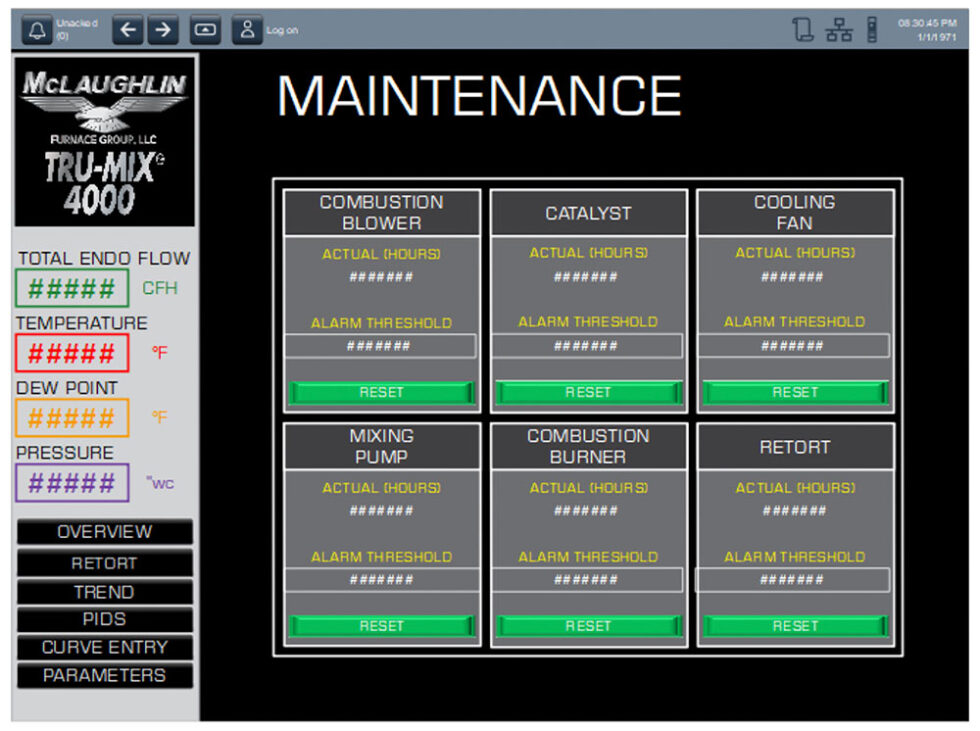Open the PIDS page

tap(105, 620)
